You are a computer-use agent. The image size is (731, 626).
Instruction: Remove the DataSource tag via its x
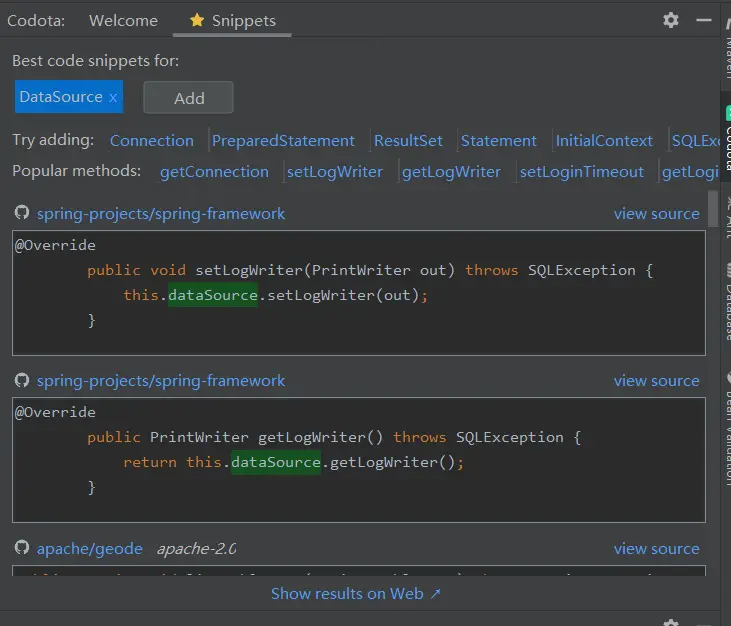tap(113, 97)
